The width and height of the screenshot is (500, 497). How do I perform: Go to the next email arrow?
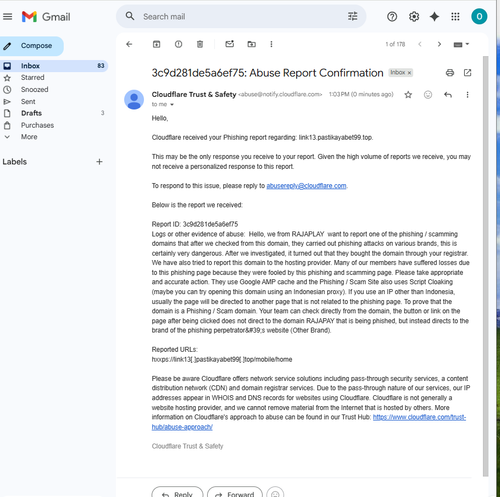439,44
